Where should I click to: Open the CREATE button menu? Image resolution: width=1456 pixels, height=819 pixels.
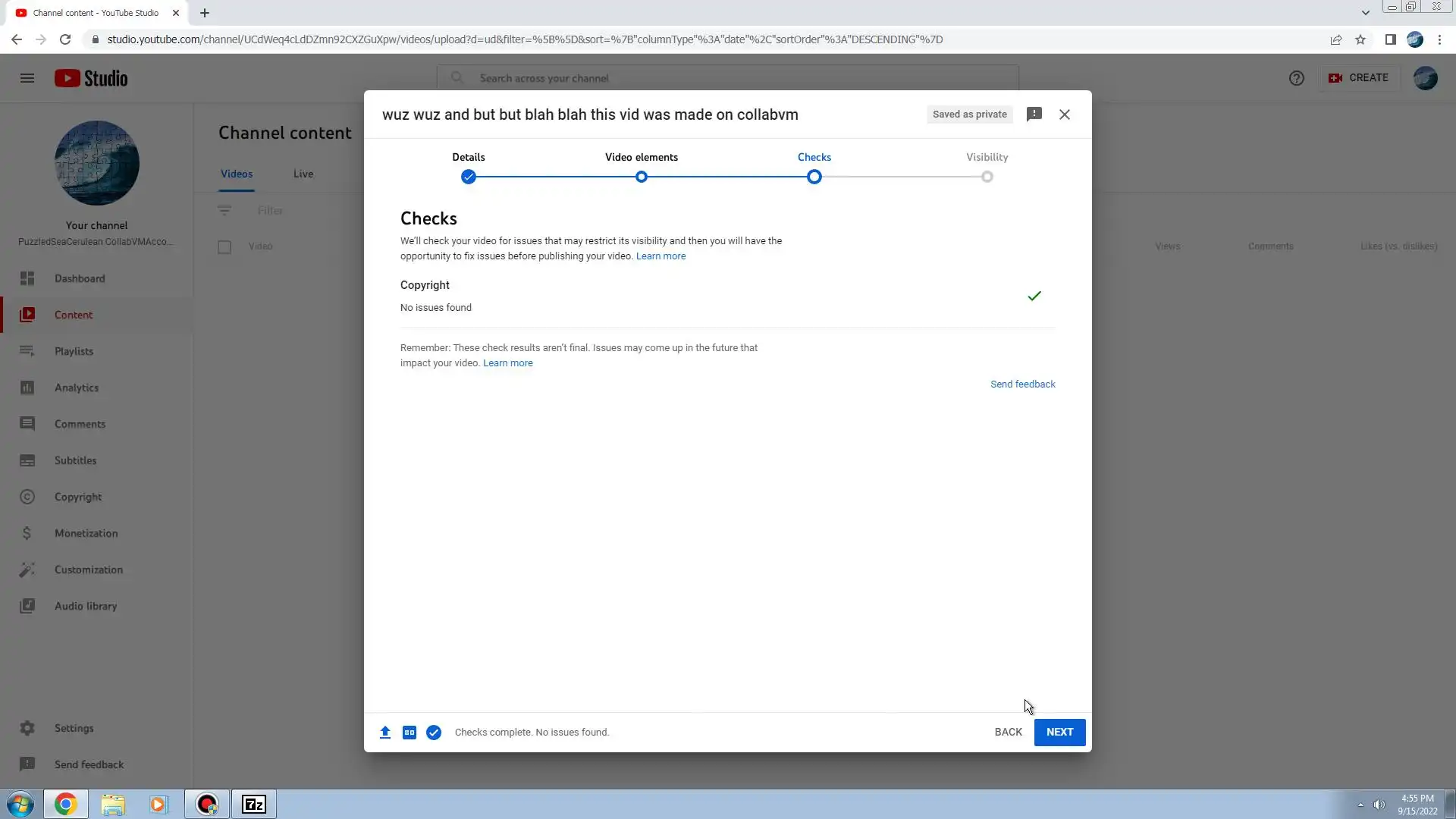click(x=1358, y=78)
